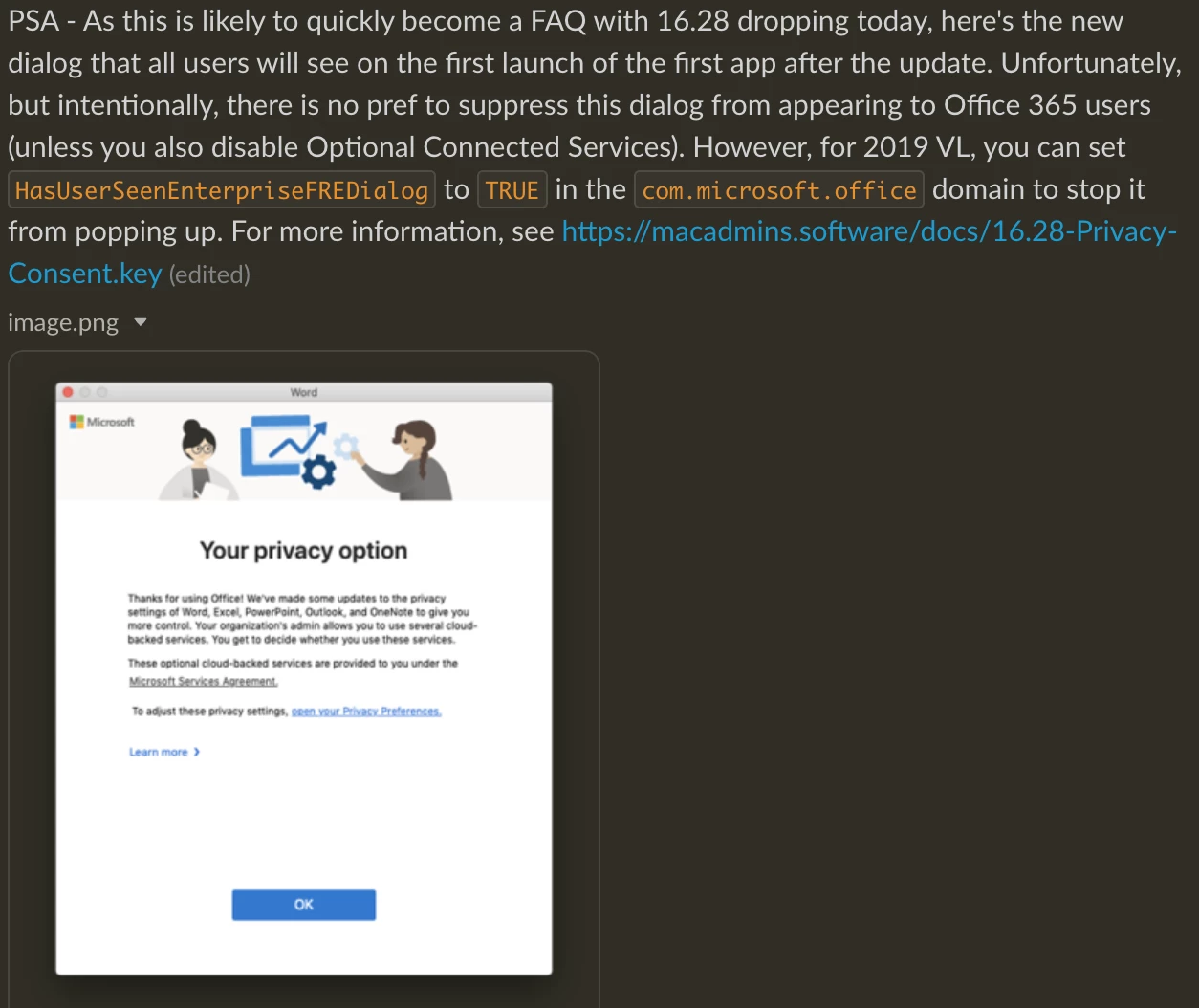The width and height of the screenshot is (1199, 1008).
Task: Click the woman with braid illustration
Action: pyautogui.click(x=411, y=461)
